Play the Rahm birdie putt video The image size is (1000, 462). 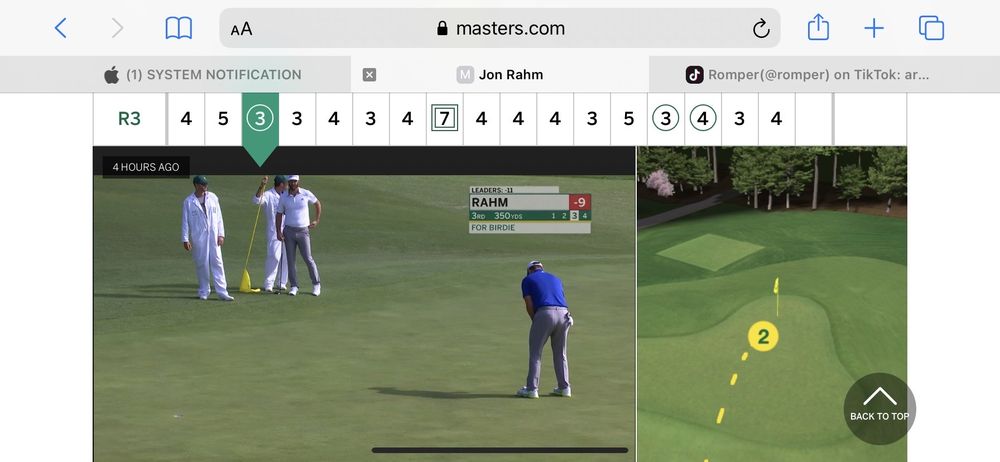click(364, 304)
